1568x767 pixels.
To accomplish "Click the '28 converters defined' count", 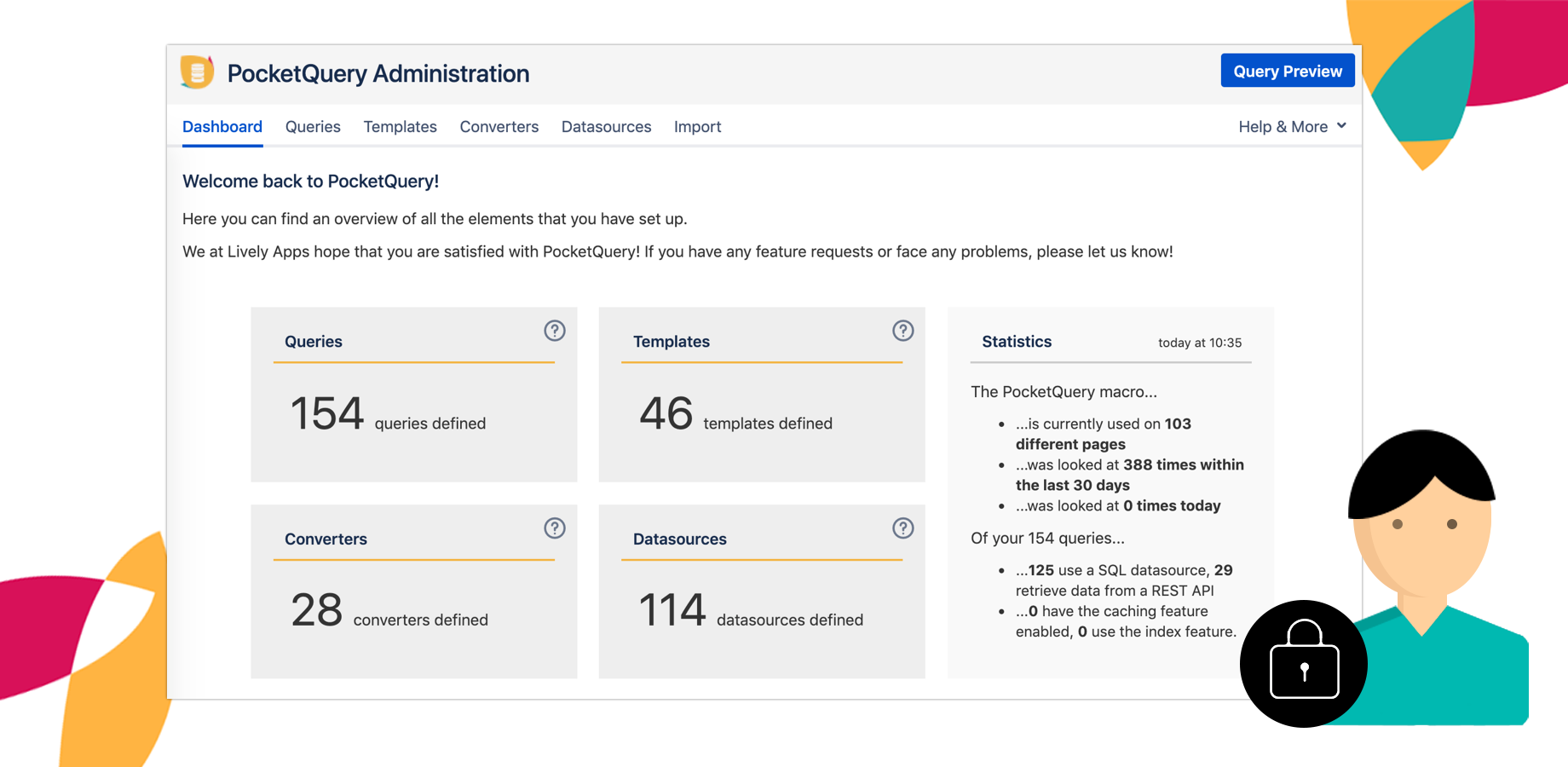I will 389,611.
